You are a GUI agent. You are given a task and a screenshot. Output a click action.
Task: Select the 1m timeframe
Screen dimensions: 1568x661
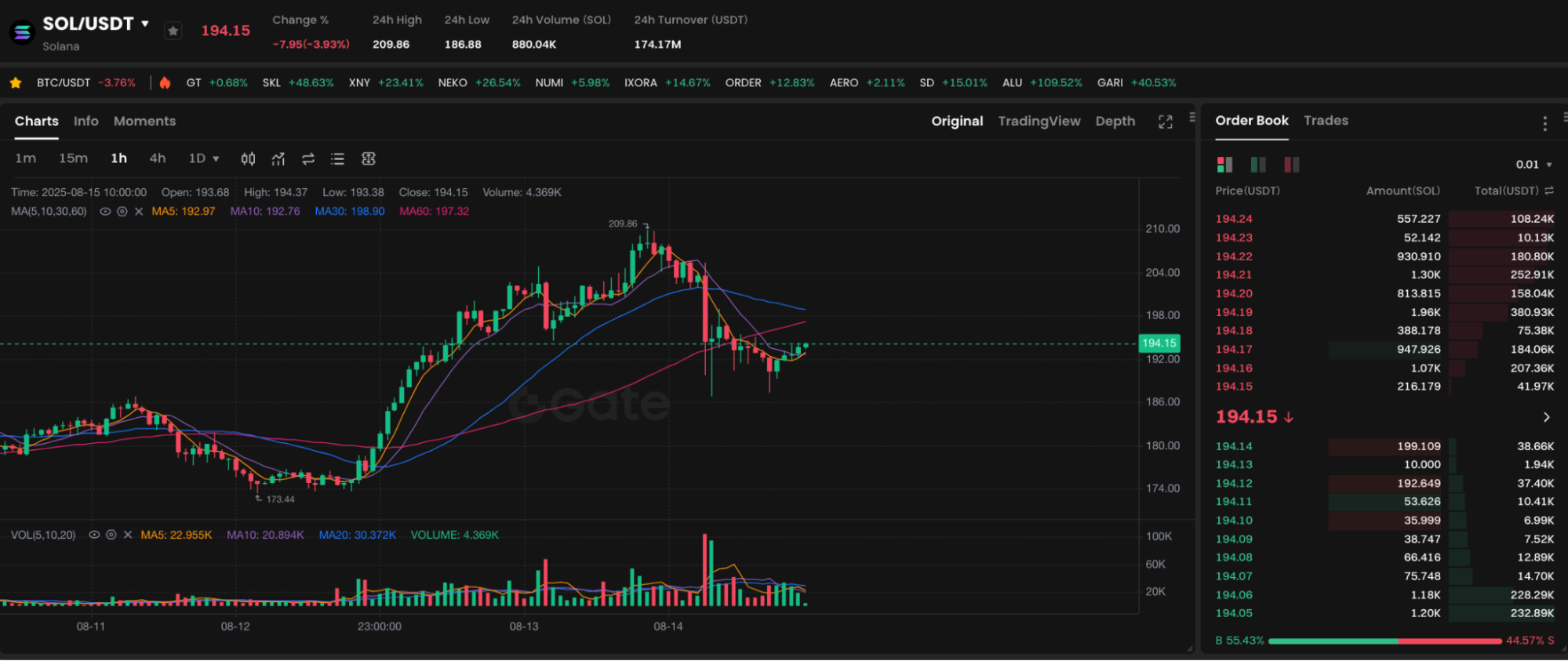click(26, 158)
